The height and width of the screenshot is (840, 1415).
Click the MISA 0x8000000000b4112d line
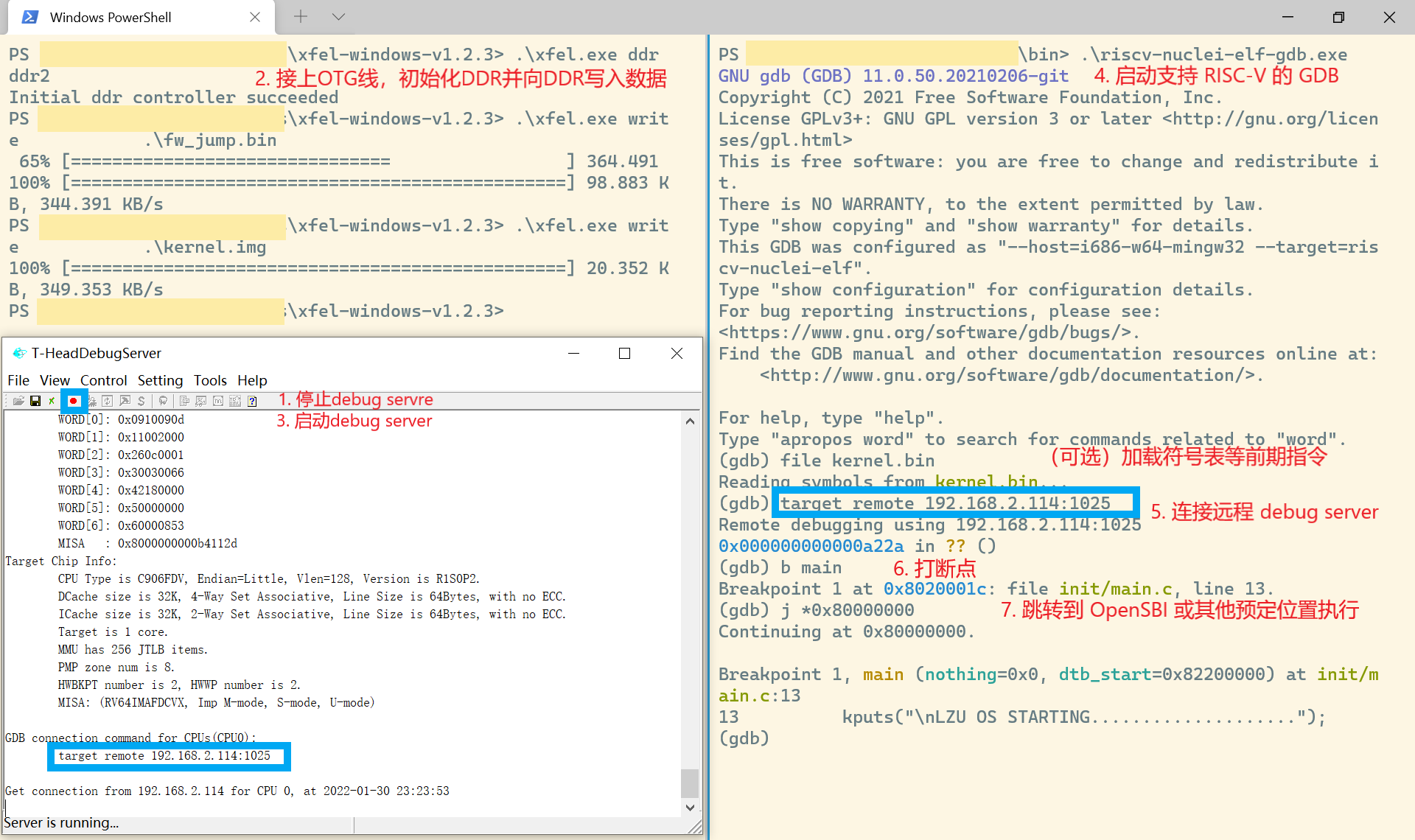pyautogui.click(x=147, y=543)
